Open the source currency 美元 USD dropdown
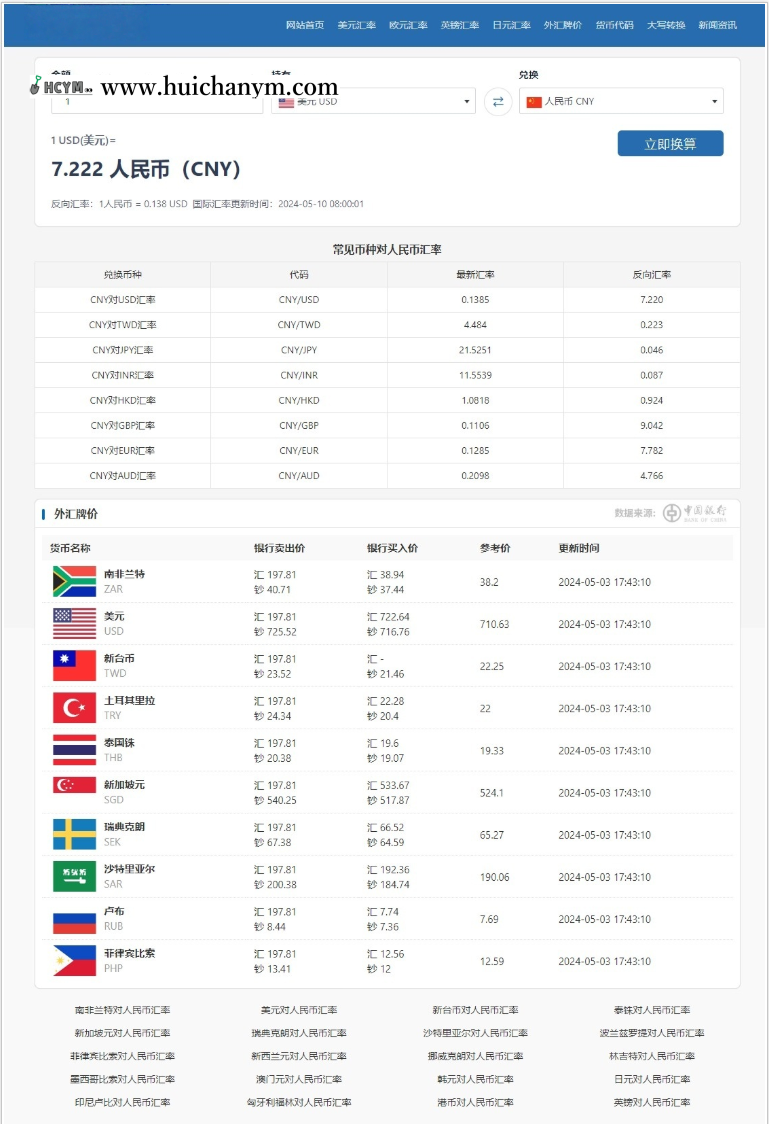The image size is (769, 1124). (x=373, y=102)
